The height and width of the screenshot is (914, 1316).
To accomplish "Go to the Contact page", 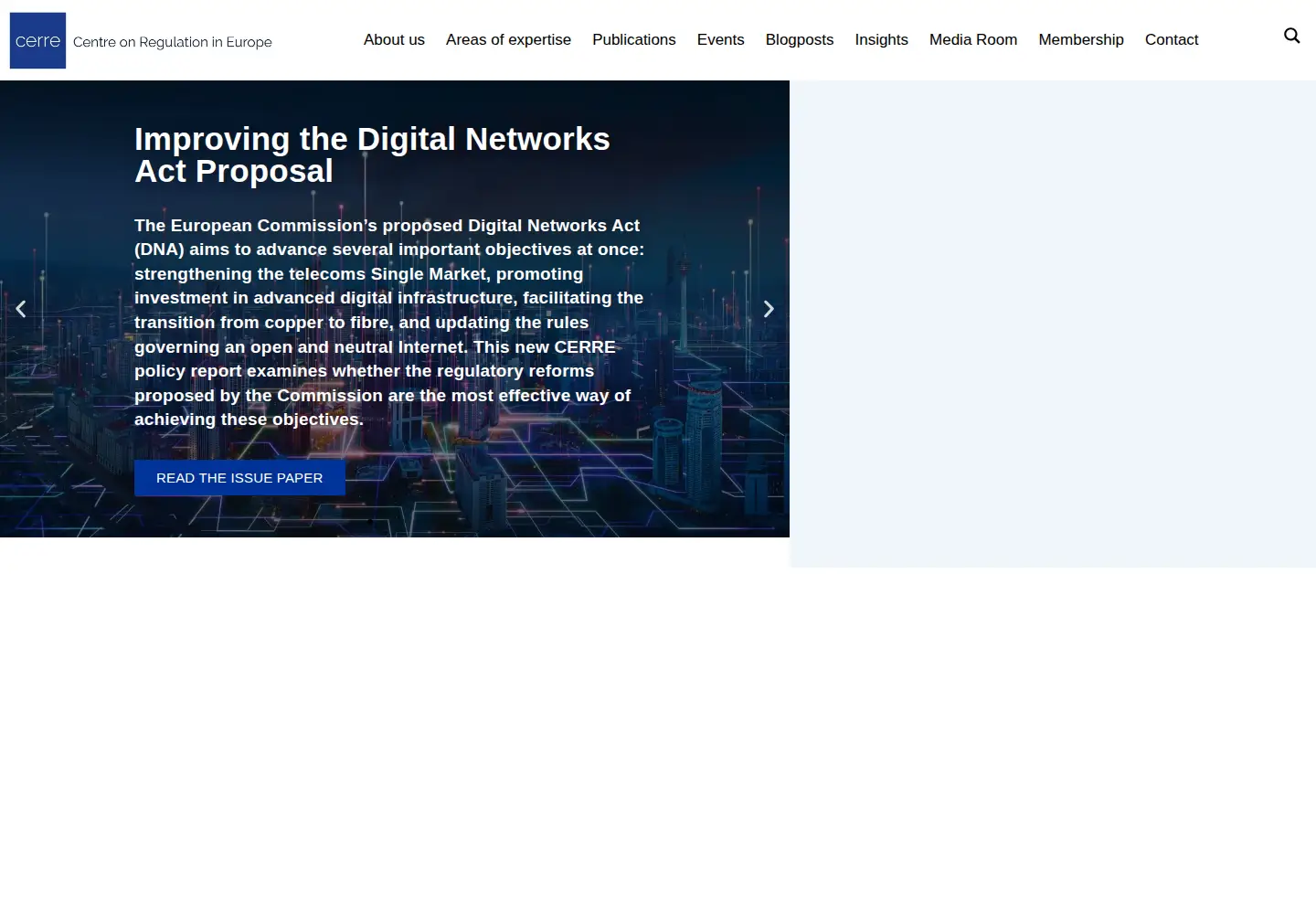I will tap(1172, 39).
